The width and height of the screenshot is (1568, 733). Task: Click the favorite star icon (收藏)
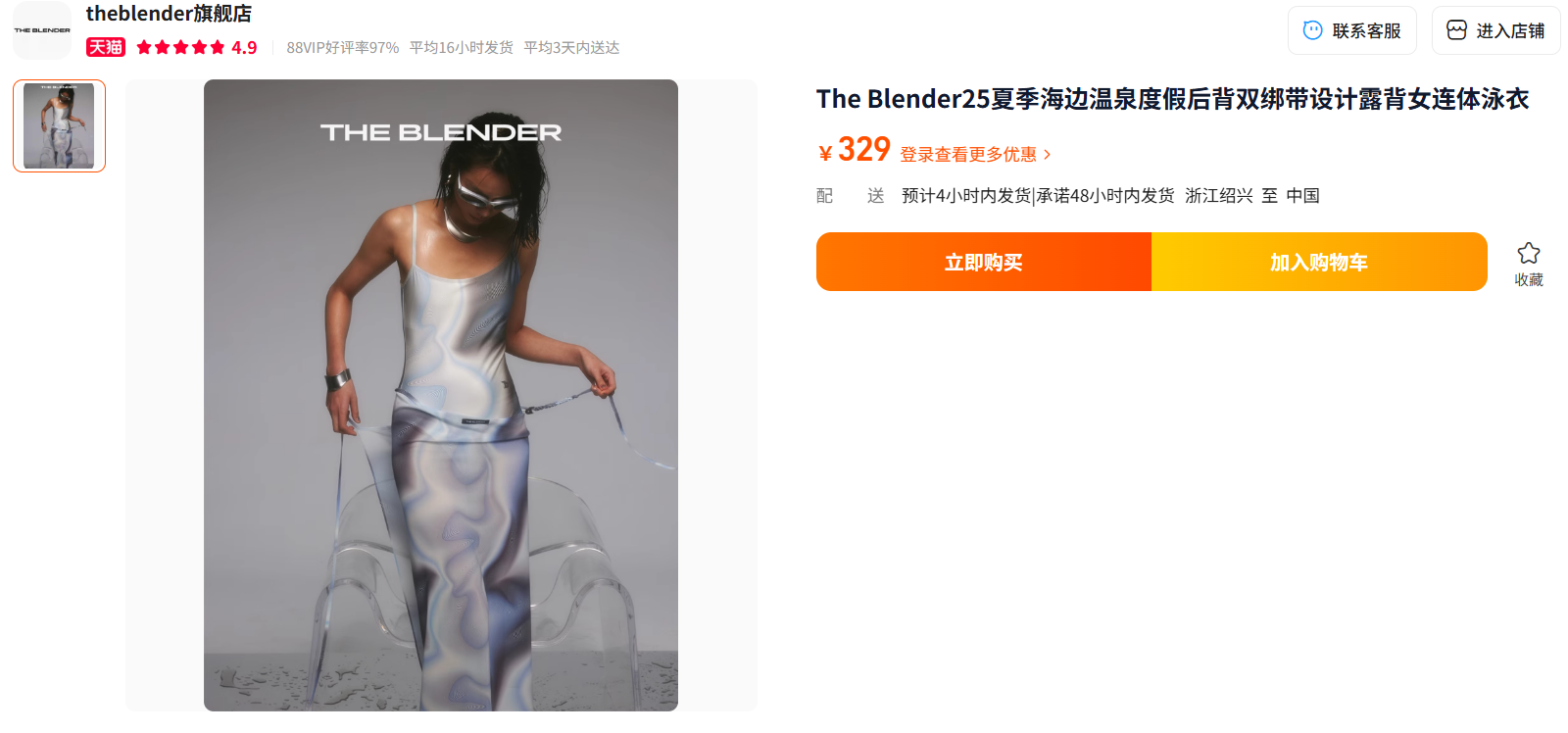pyautogui.click(x=1528, y=253)
